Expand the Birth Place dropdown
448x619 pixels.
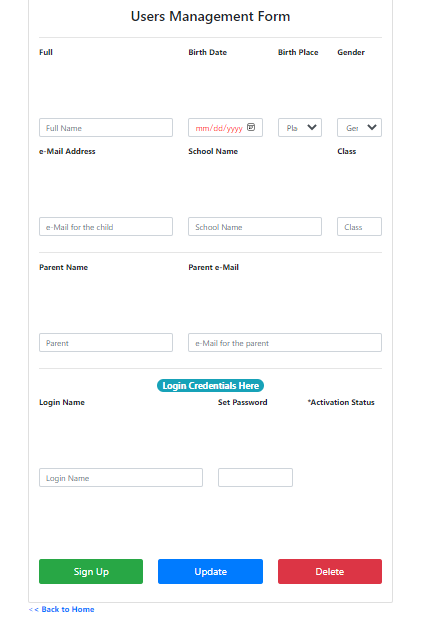coord(300,128)
